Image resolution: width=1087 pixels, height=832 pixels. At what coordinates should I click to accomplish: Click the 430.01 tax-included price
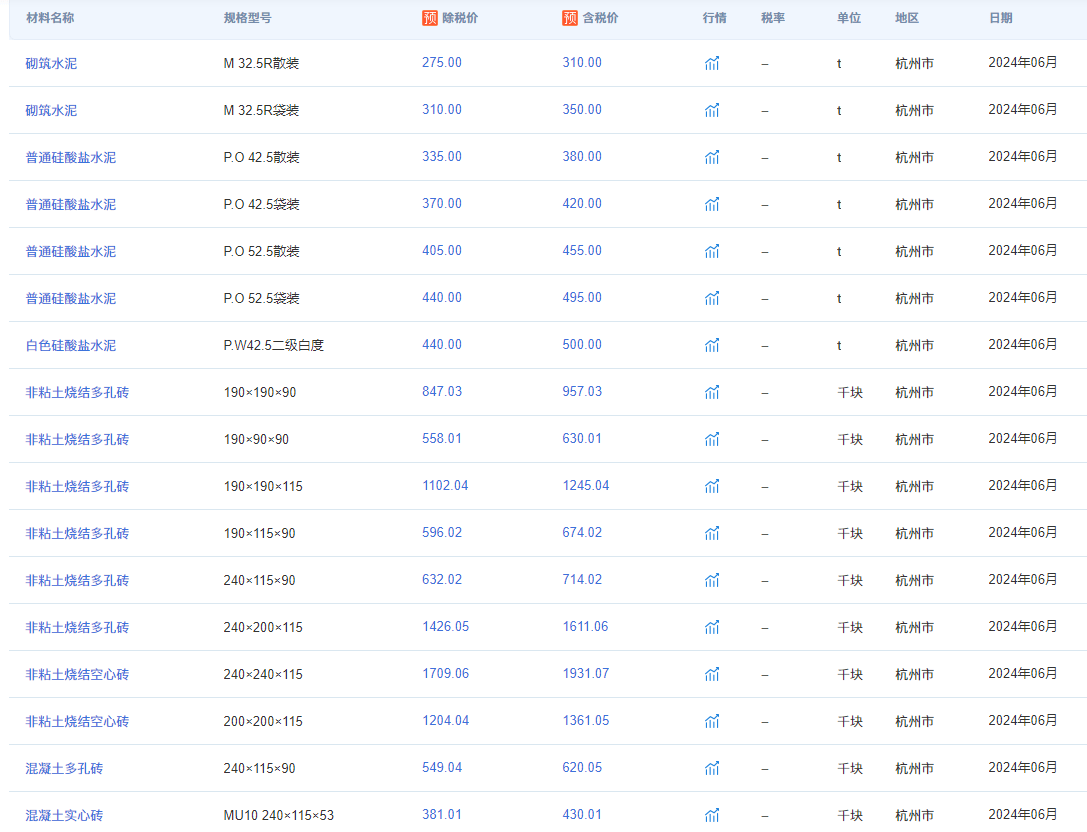pyautogui.click(x=582, y=815)
